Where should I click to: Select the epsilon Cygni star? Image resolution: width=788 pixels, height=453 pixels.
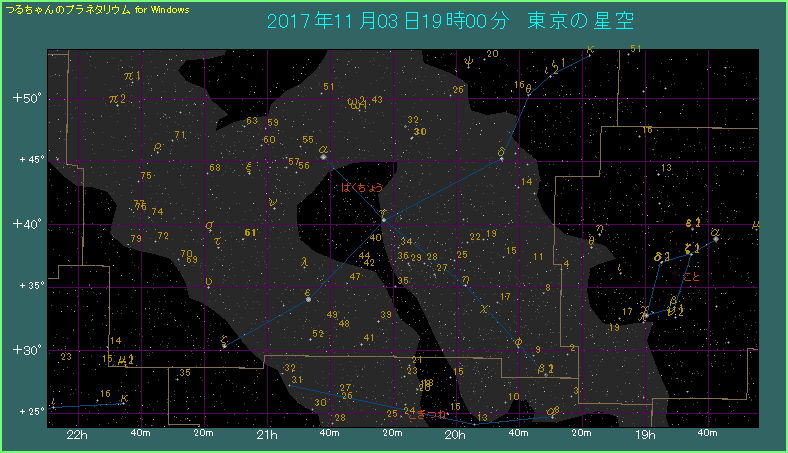click(x=308, y=299)
